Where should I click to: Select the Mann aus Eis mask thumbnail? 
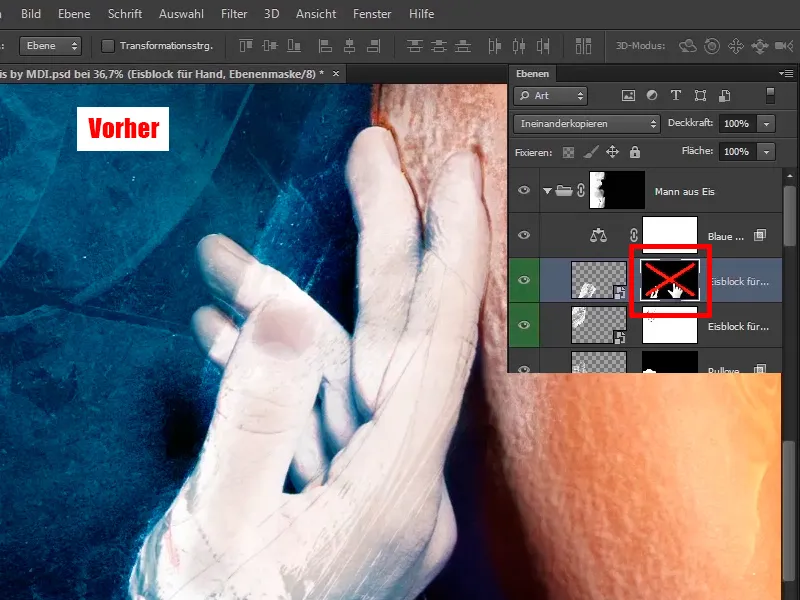pyautogui.click(x=617, y=190)
